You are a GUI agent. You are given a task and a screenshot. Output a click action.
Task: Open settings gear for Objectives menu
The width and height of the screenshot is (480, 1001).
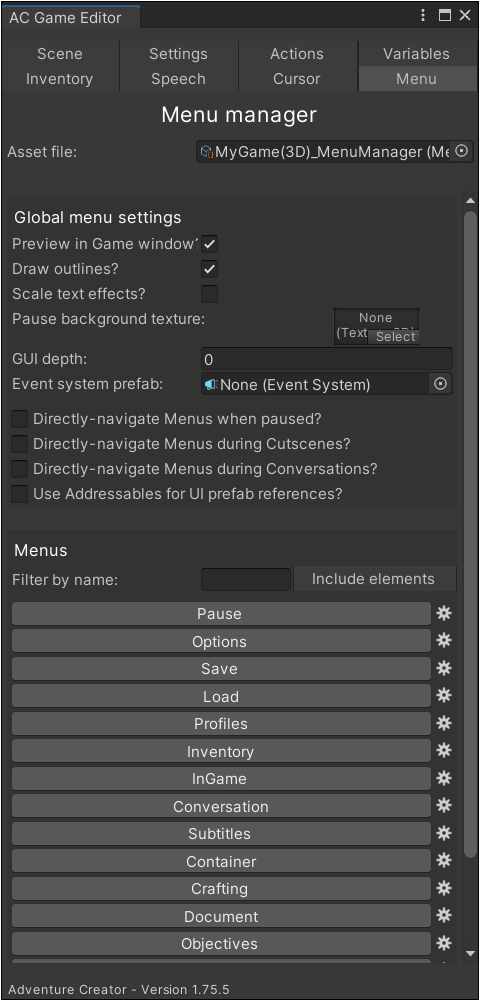[444, 943]
